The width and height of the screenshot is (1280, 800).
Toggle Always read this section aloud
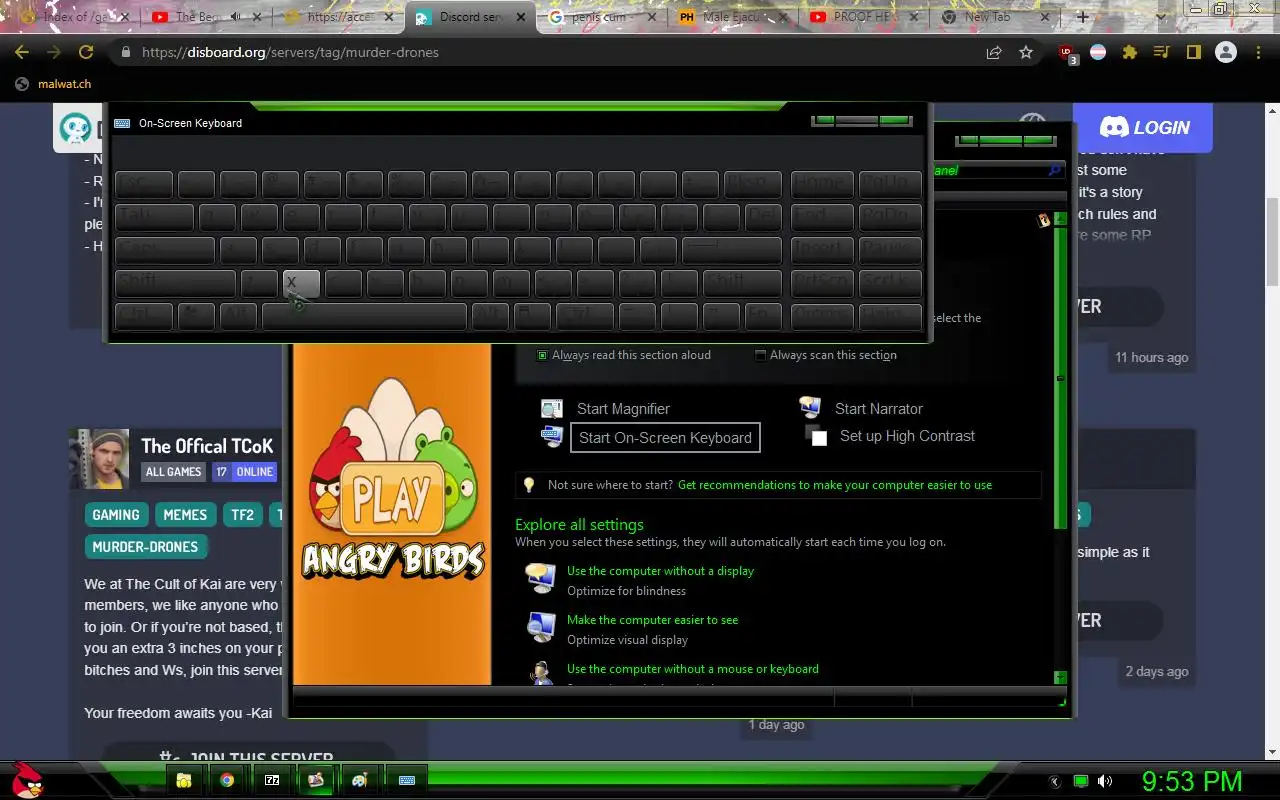click(x=624, y=355)
